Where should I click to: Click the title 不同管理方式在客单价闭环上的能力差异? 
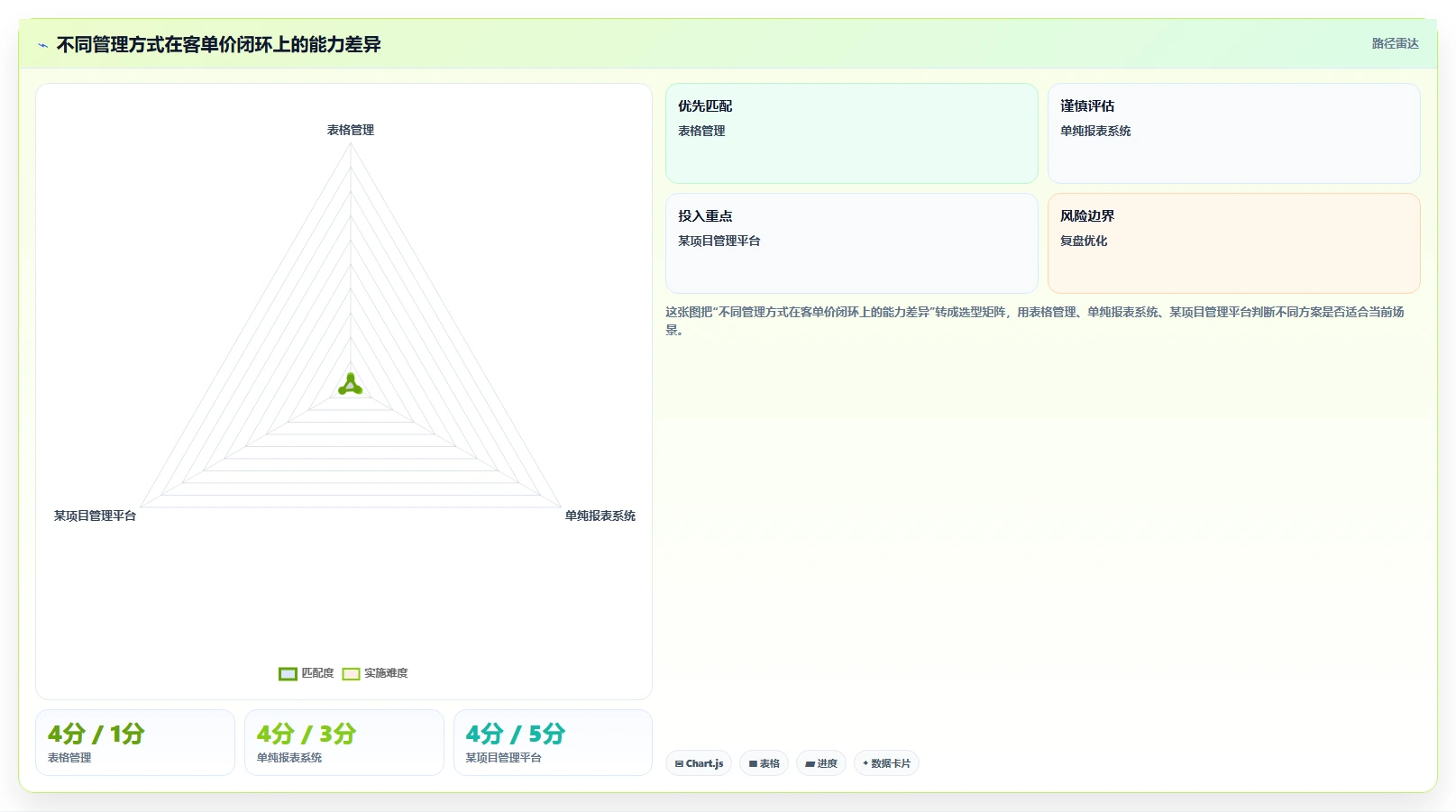219,44
